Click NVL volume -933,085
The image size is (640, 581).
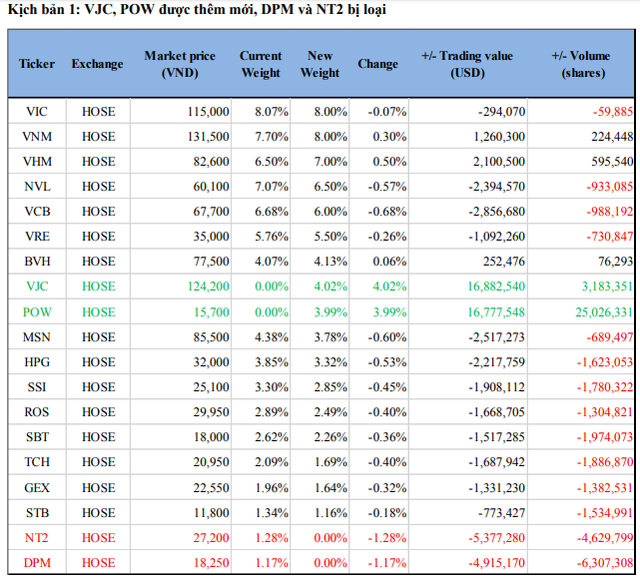click(x=610, y=187)
